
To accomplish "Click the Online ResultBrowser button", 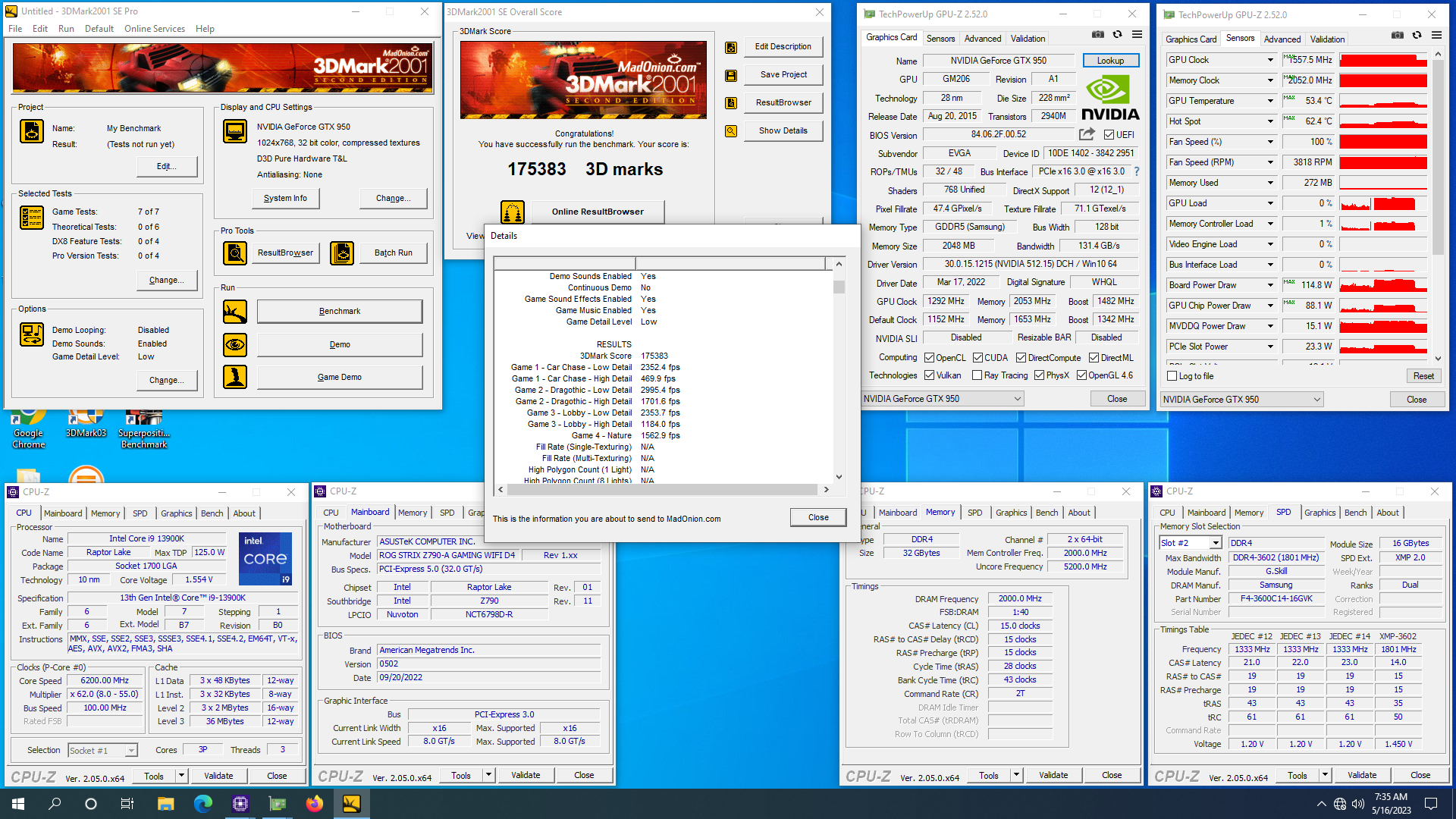I will (598, 212).
